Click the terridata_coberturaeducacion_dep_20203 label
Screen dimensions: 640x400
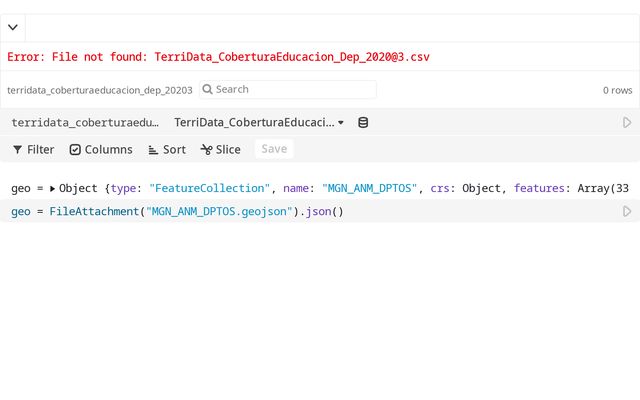click(x=100, y=90)
